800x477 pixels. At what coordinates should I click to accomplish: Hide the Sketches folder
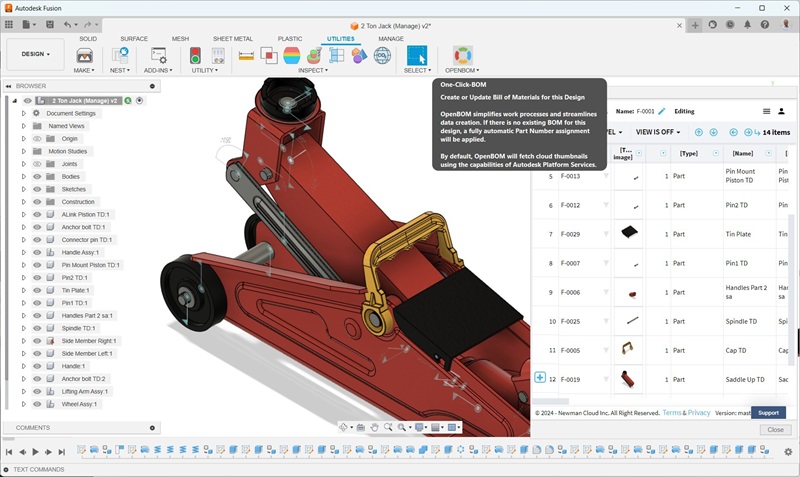pos(37,189)
